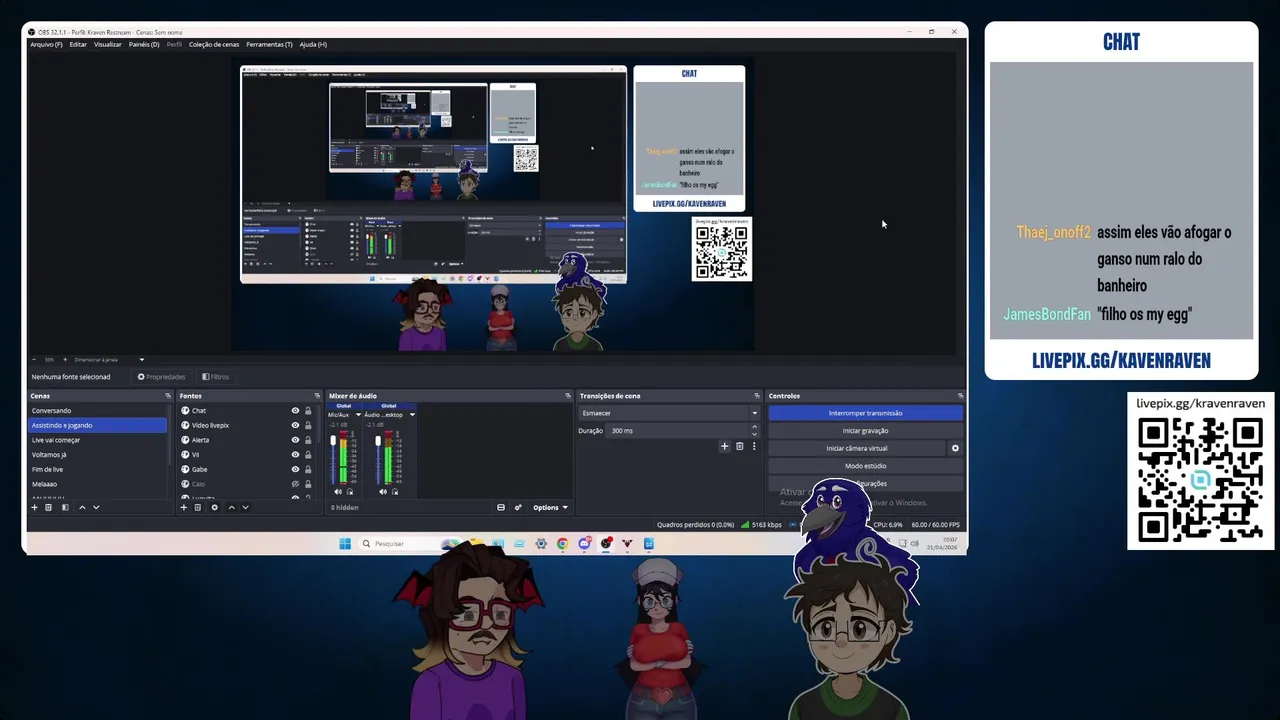1280x720 pixels.
Task: Delete the selected scene with trash icon
Action: (48, 507)
